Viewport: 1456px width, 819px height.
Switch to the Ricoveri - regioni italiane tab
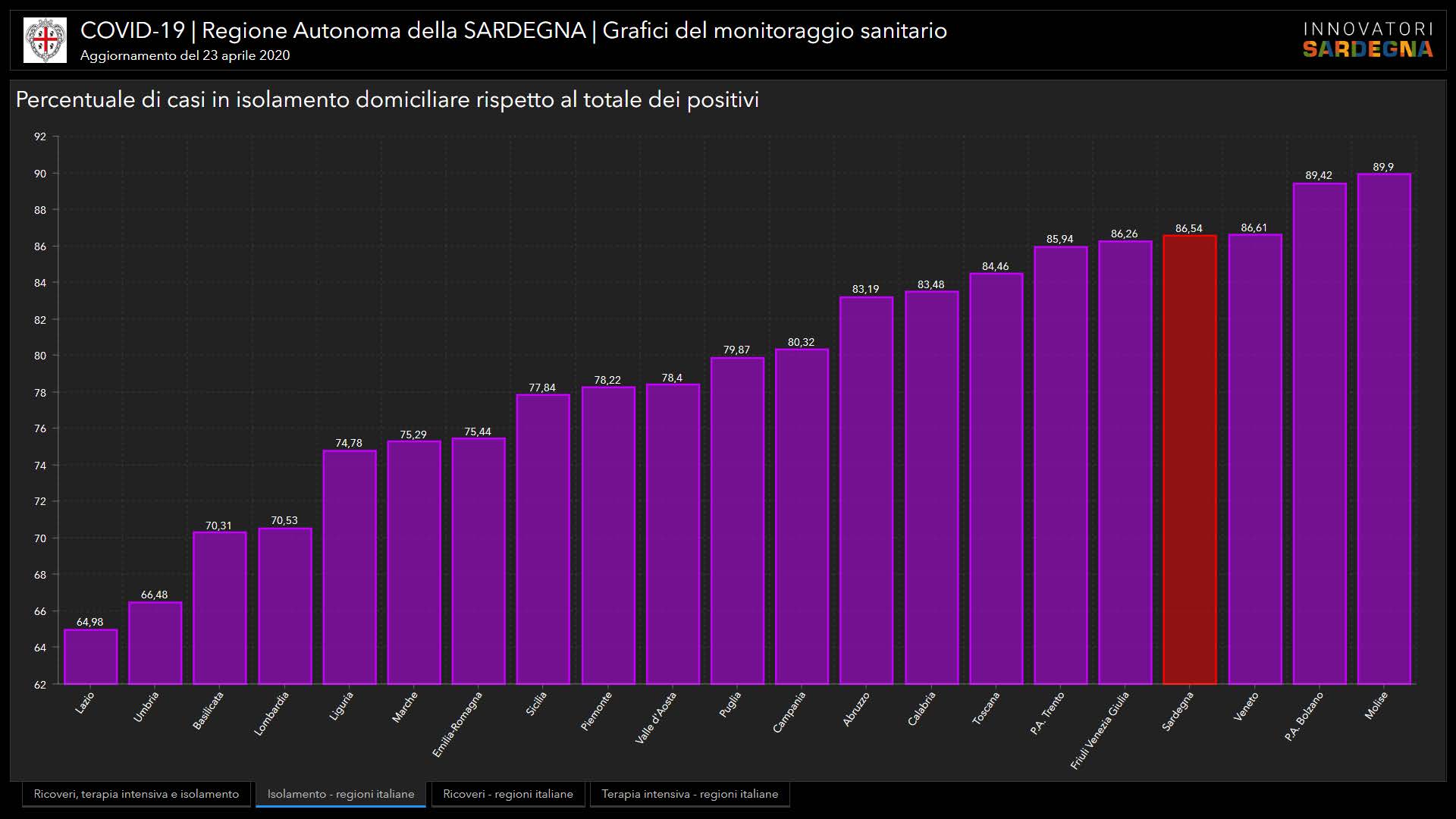click(x=508, y=794)
